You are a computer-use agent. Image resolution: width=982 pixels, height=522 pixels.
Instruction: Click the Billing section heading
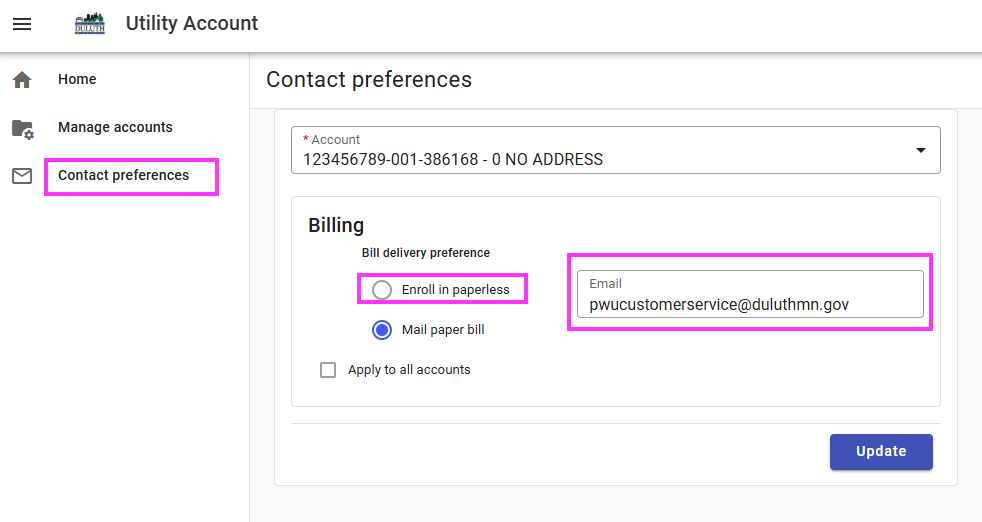tap(336, 225)
